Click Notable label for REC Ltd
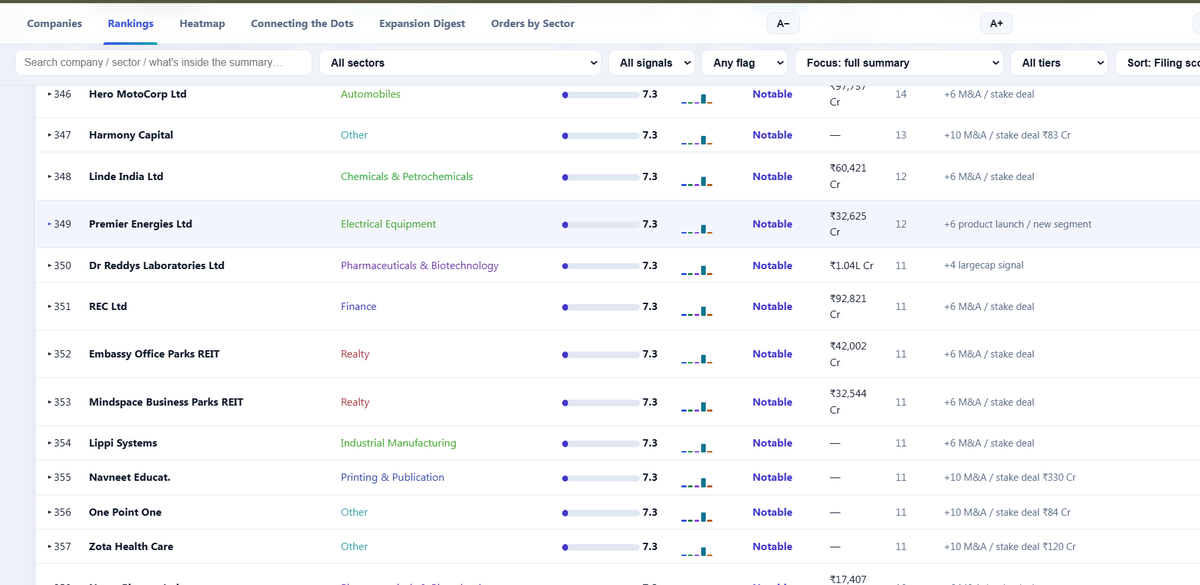The image size is (1200, 585). point(772,306)
